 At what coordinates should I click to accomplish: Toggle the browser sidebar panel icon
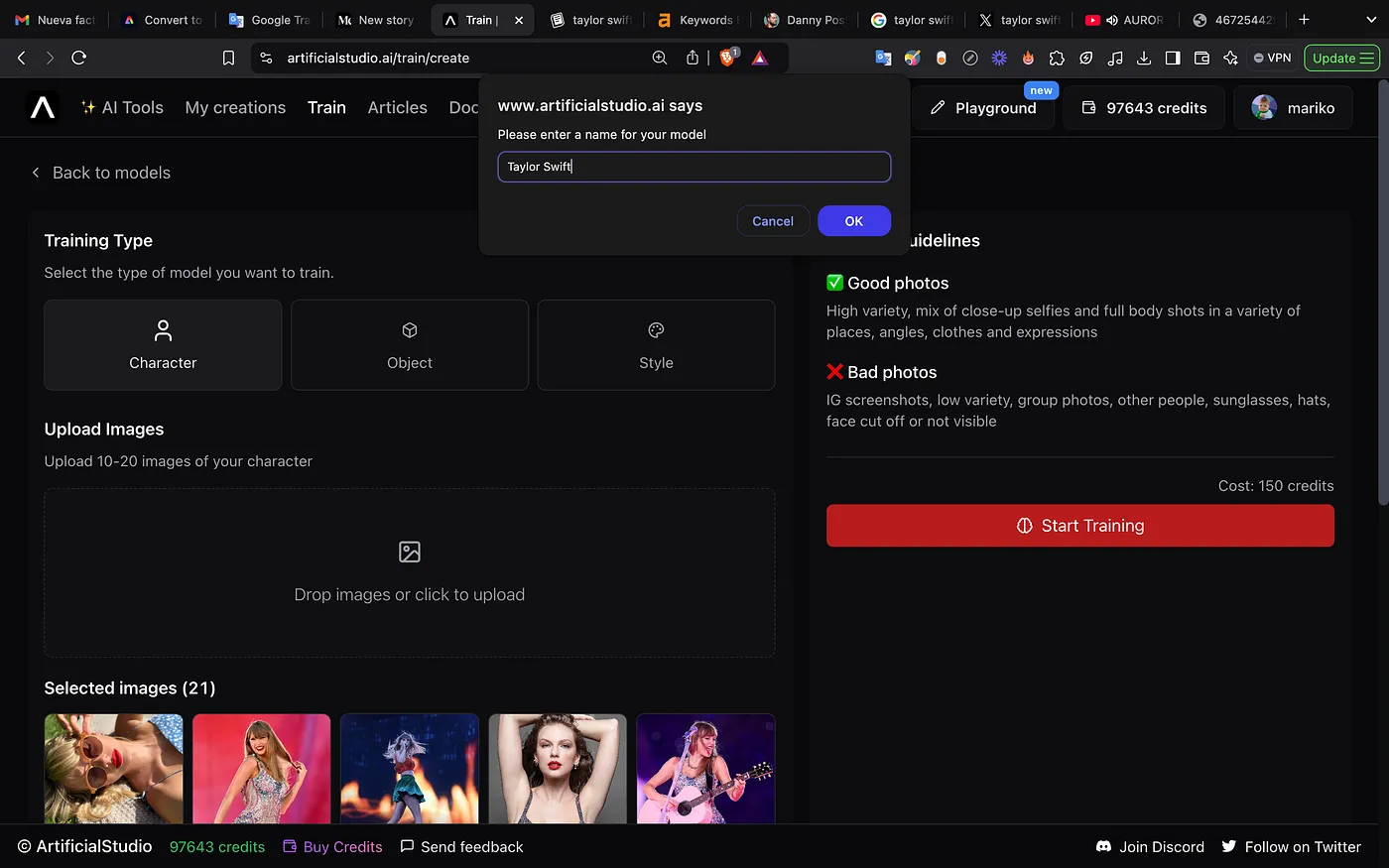point(1173,58)
